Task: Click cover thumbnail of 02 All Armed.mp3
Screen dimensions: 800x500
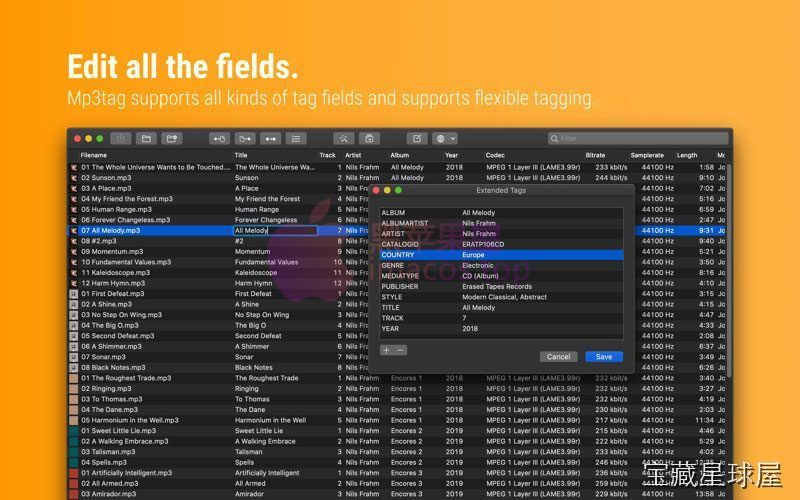Action: [x=73, y=484]
